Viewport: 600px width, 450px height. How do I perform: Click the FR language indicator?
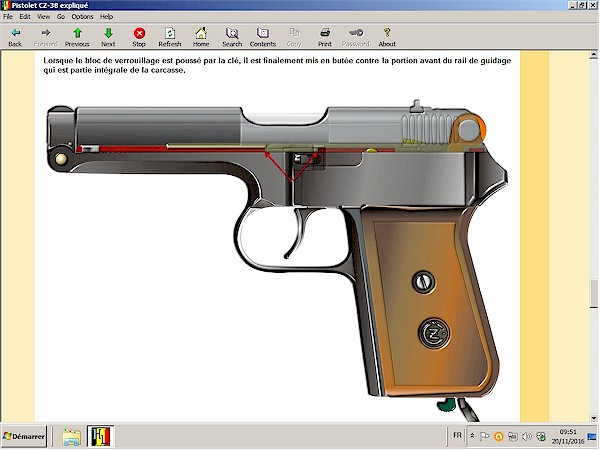pyautogui.click(x=457, y=435)
